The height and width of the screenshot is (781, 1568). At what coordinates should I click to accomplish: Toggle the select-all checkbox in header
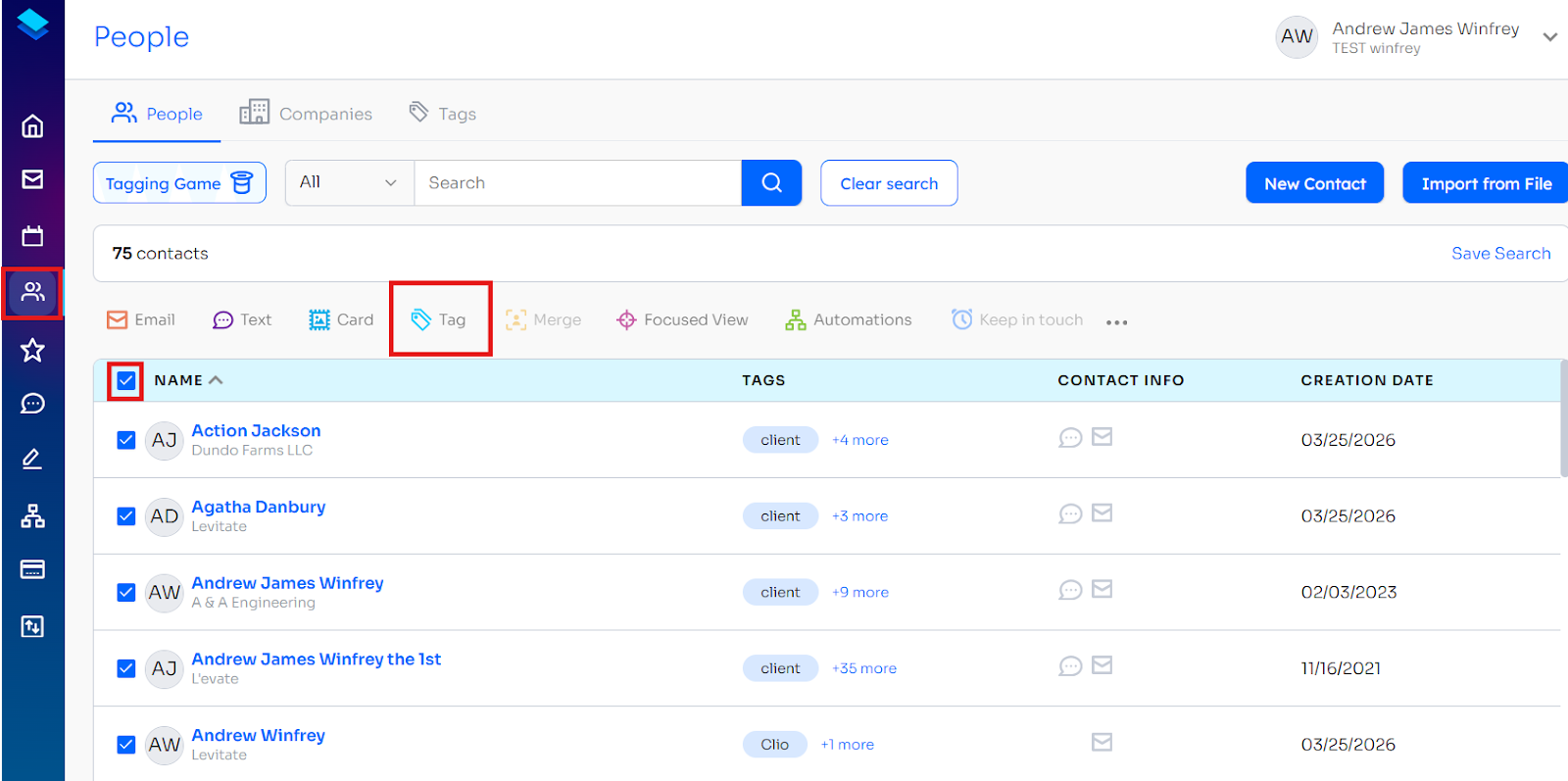coord(126,380)
